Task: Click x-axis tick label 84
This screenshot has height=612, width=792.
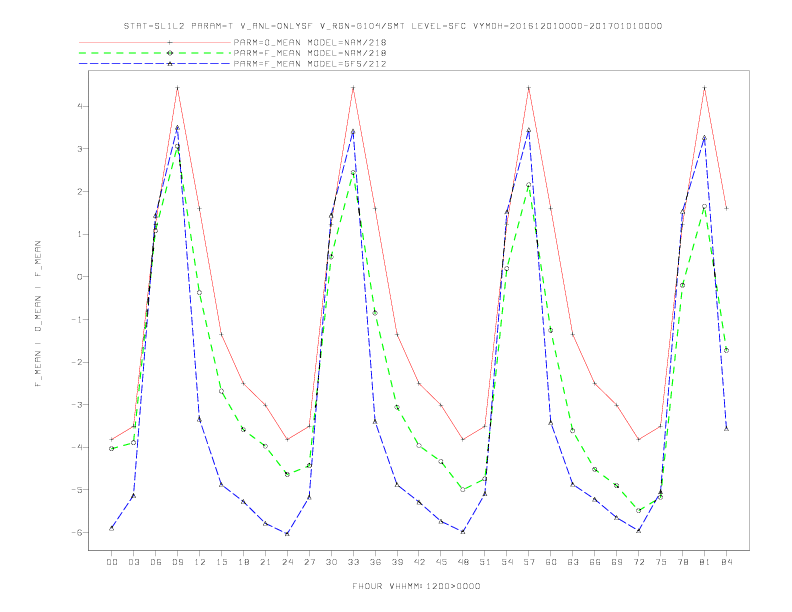Action: pos(727,562)
